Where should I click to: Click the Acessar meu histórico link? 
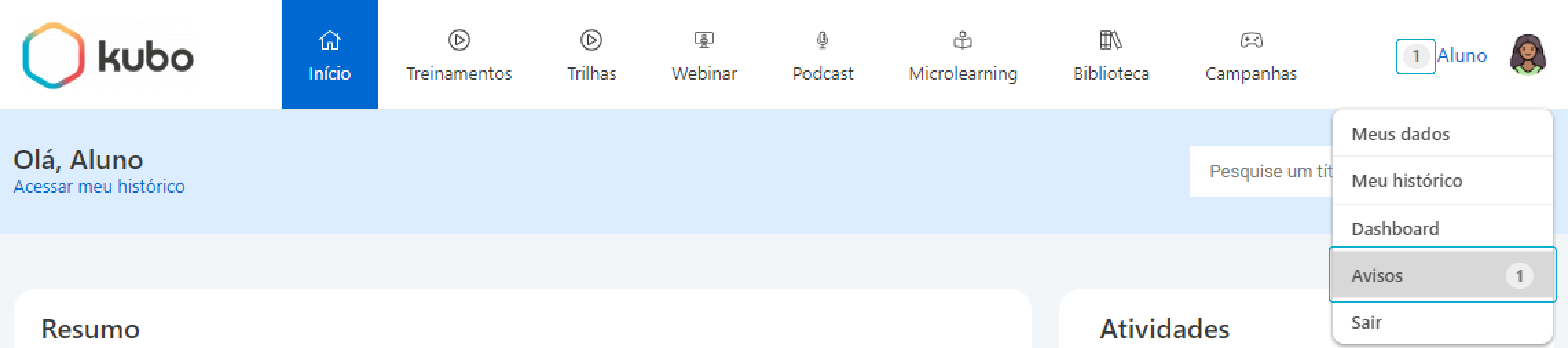(x=99, y=186)
